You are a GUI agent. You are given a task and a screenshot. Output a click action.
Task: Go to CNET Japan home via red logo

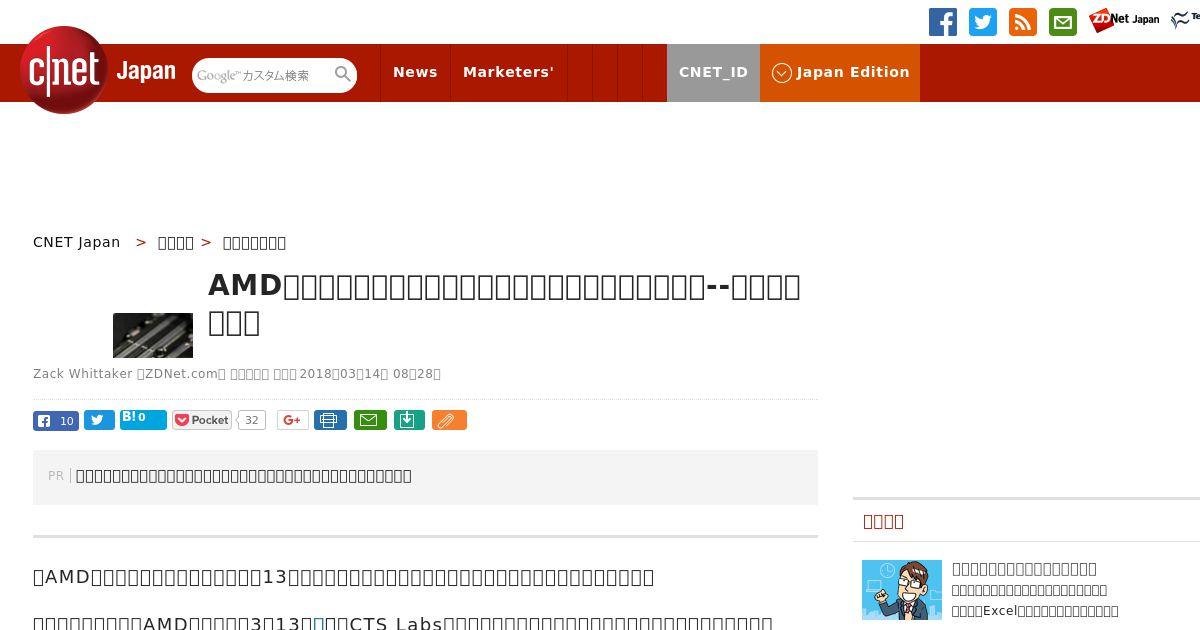64,70
